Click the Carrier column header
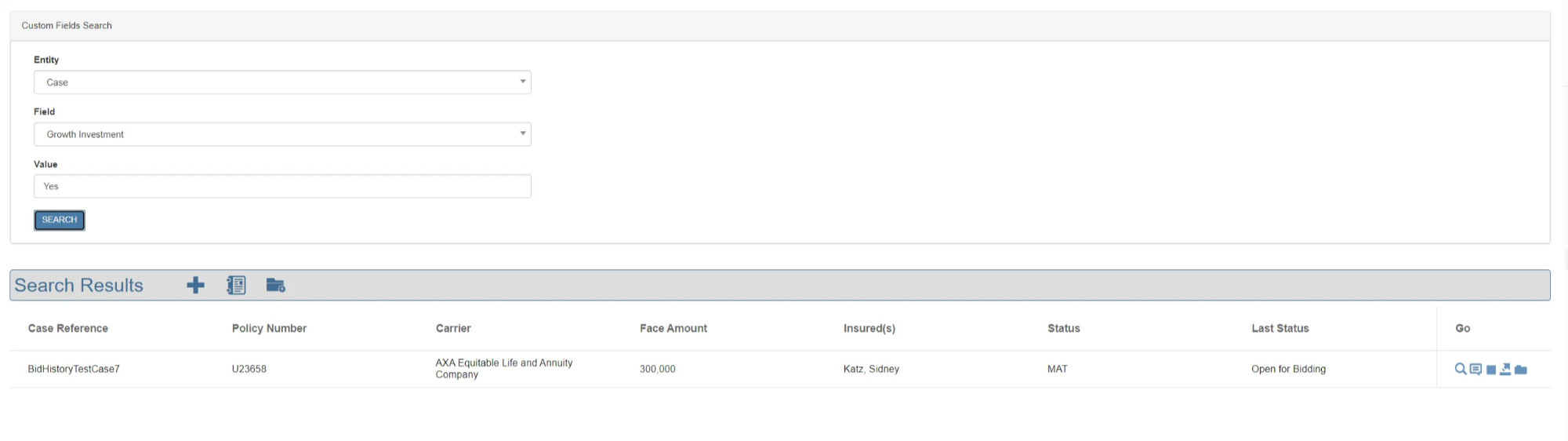Screen dimensions: 1568x441 pos(453,329)
